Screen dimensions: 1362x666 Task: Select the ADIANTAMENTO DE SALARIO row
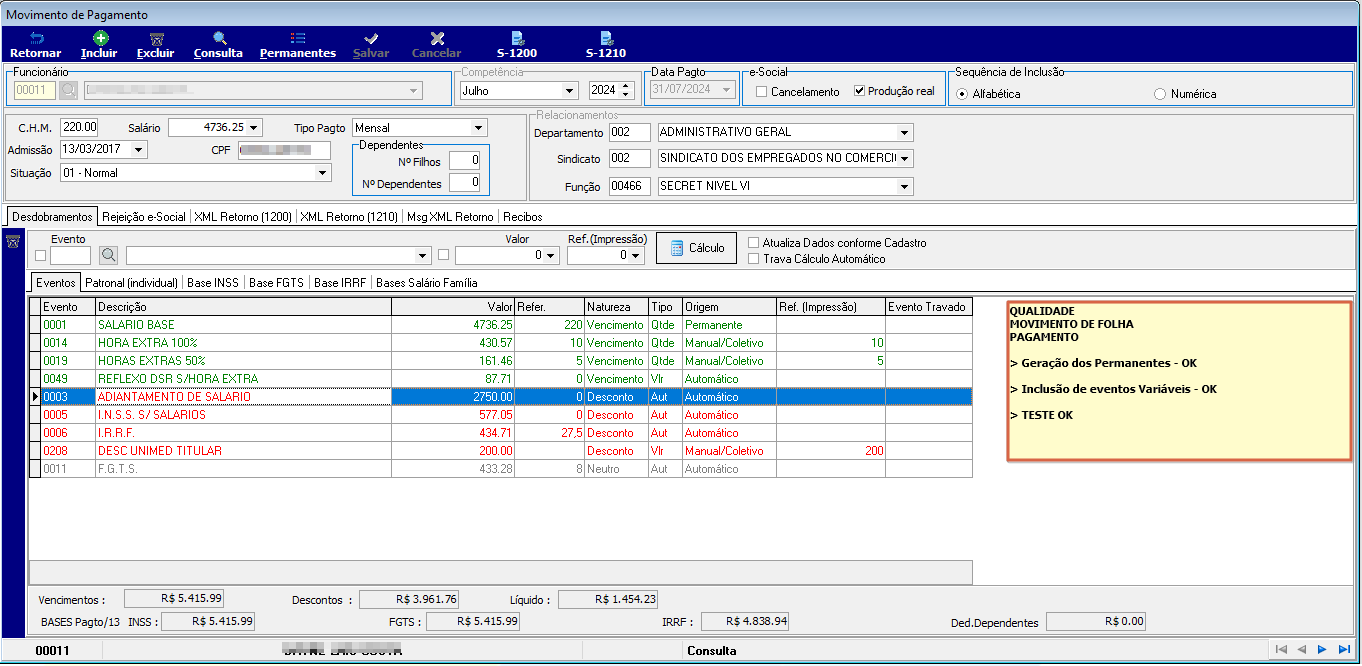click(500, 397)
